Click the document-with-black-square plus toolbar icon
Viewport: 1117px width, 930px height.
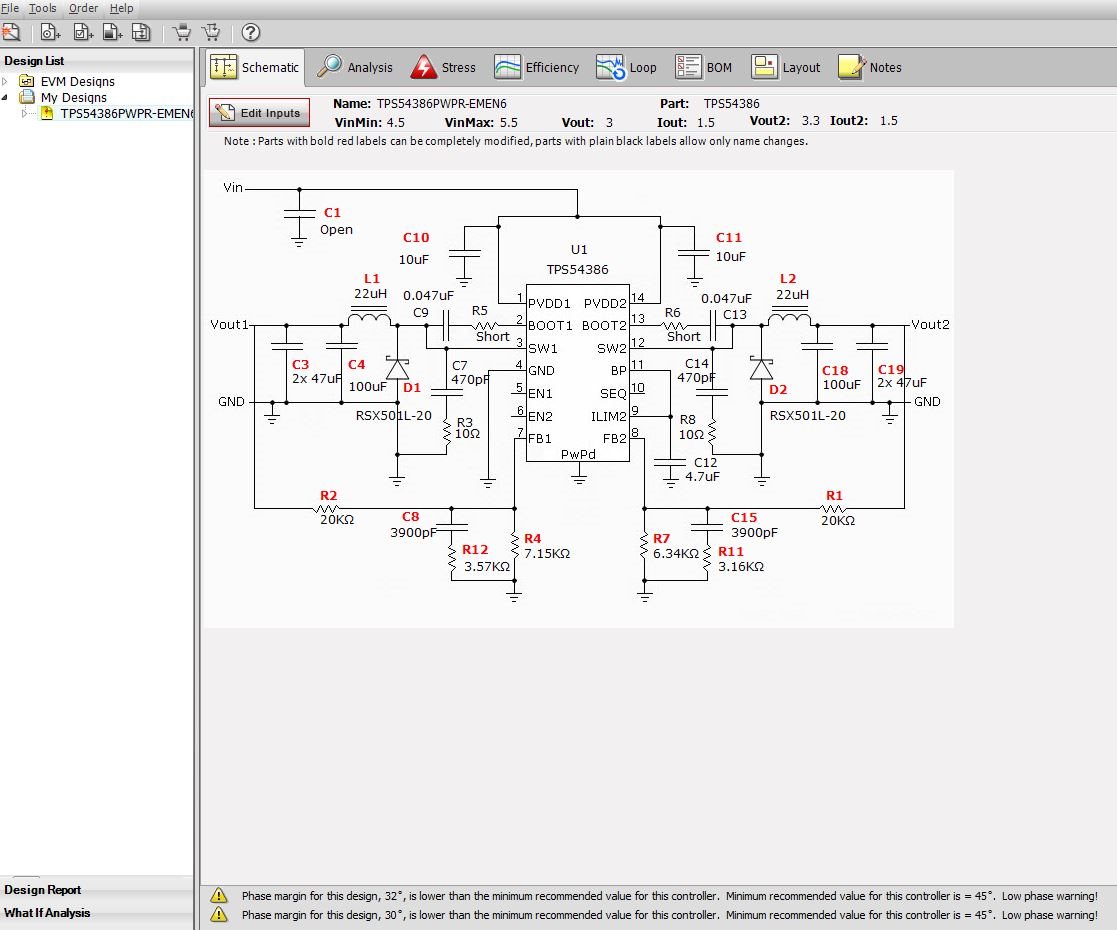[x=113, y=33]
